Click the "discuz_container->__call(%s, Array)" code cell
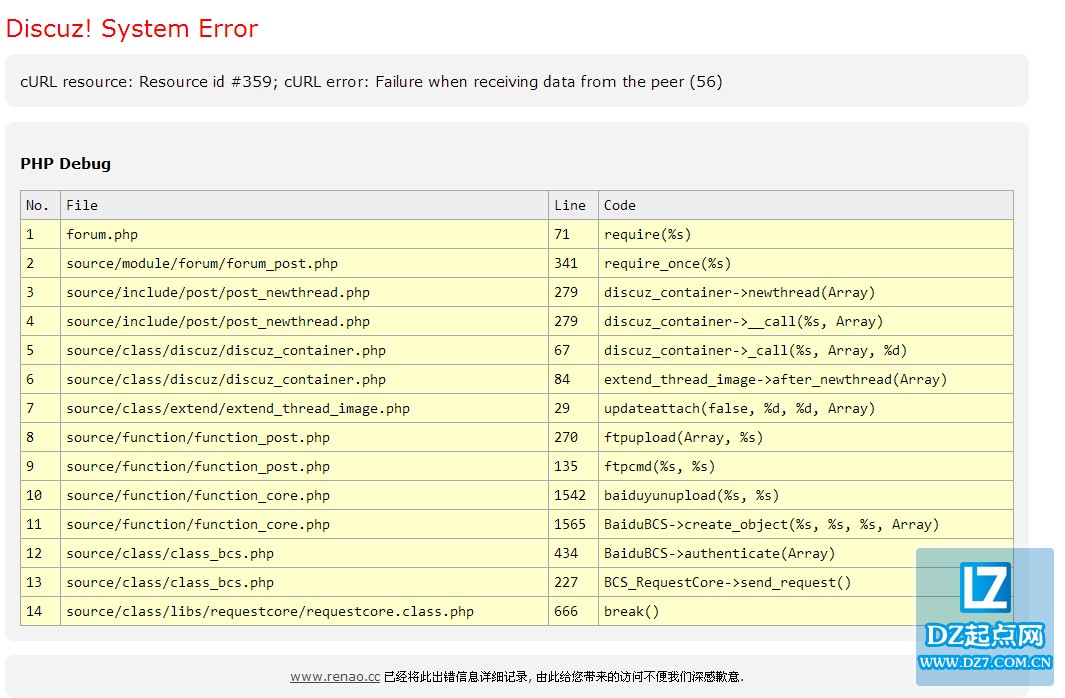The height and width of the screenshot is (698, 1065). pyautogui.click(x=806, y=322)
